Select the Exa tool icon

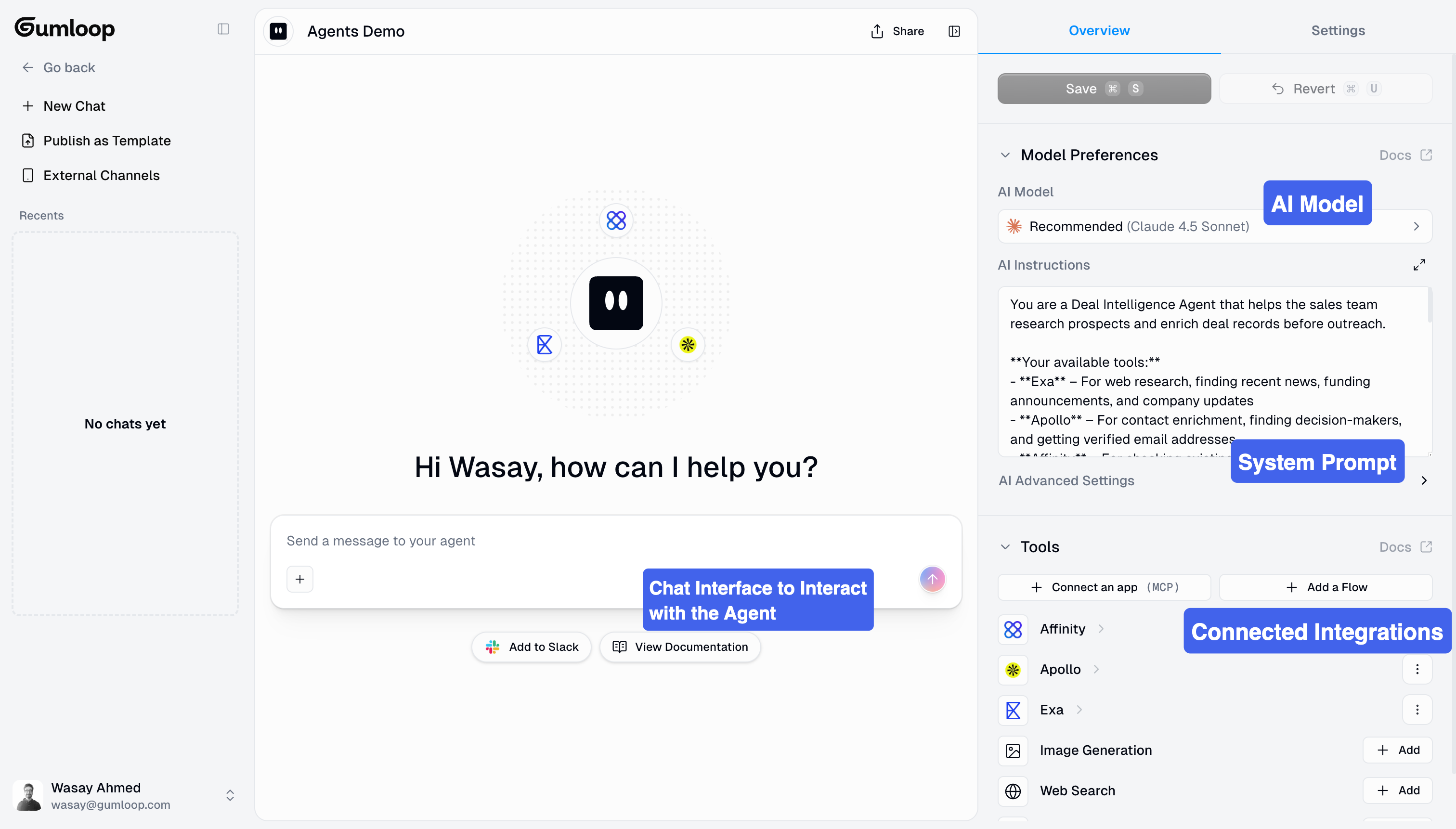point(1013,710)
